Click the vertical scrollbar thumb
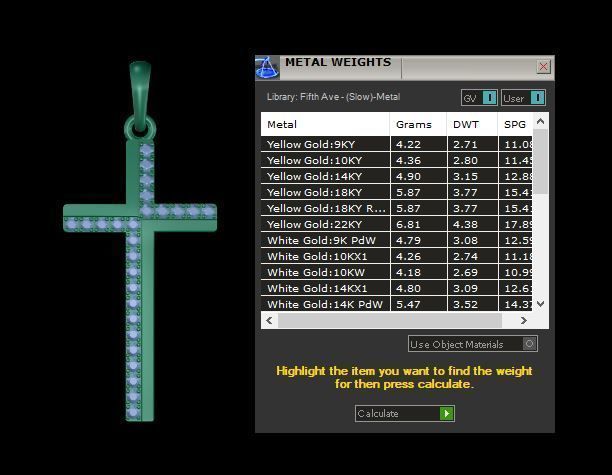The width and height of the screenshot is (612, 475). [541, 161]
